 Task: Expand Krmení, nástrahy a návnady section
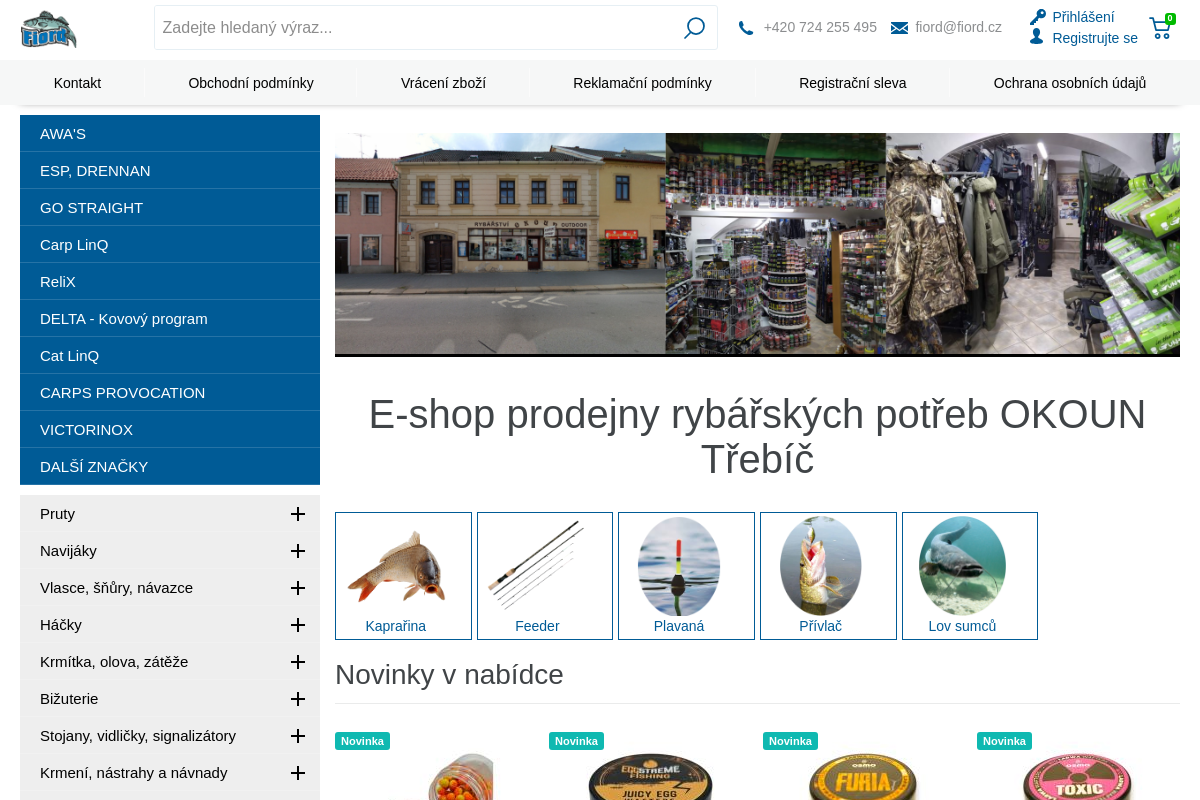(x=297, y=773)
